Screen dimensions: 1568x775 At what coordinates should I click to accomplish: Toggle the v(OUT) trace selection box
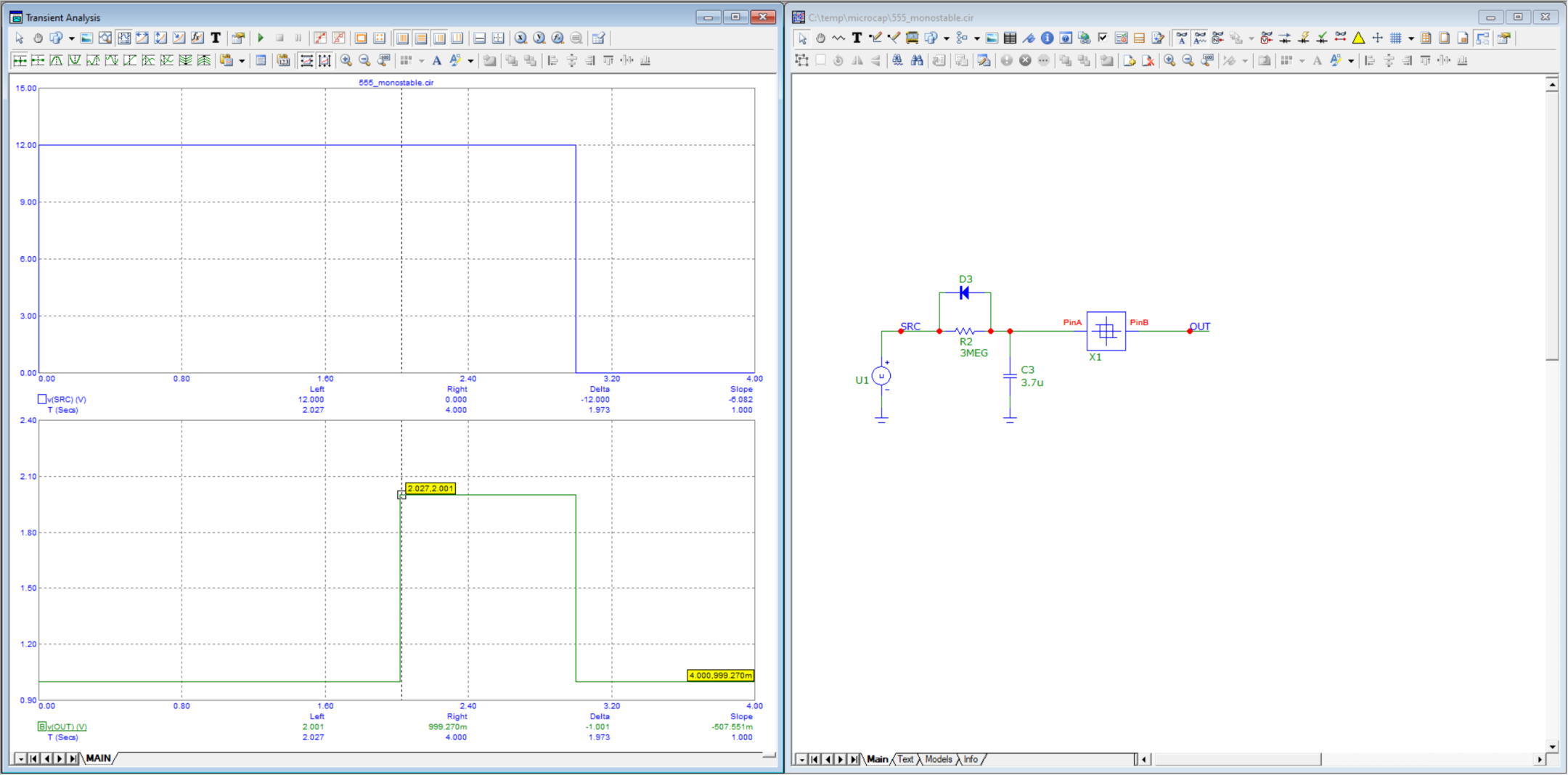tap(42, 726)
